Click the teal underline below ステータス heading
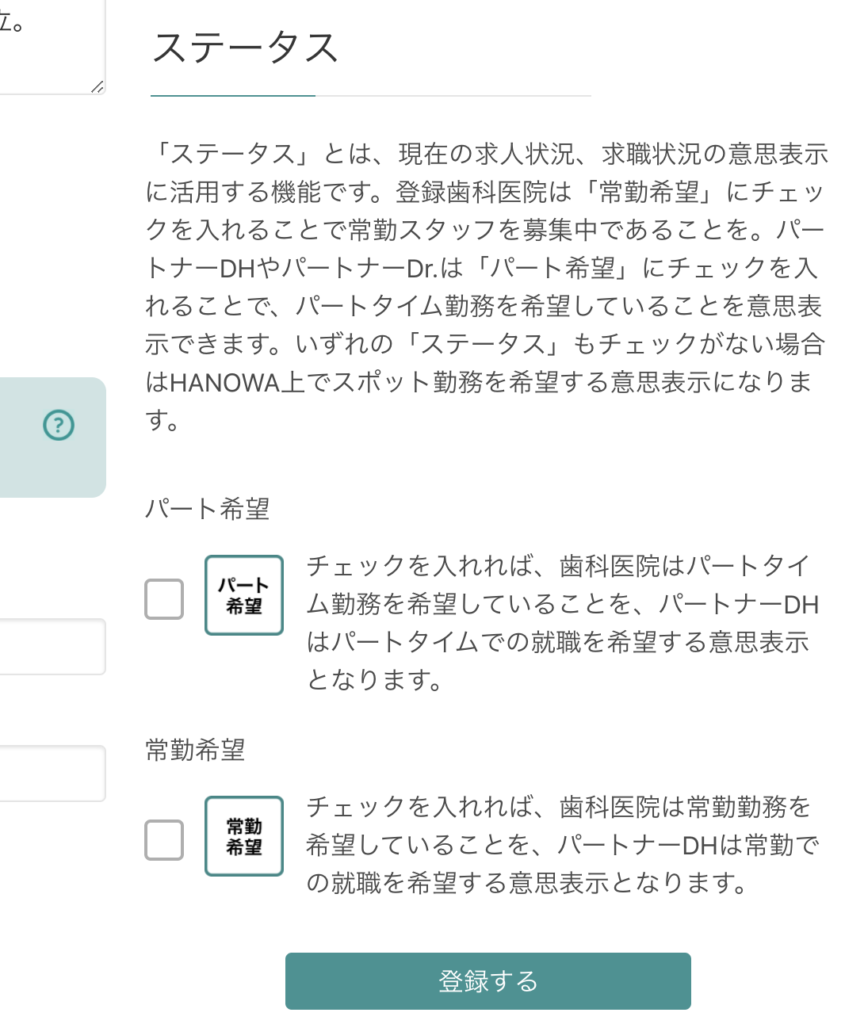Screen dimensions: 845x1024 pyautogui.click(x=233, y=96)
